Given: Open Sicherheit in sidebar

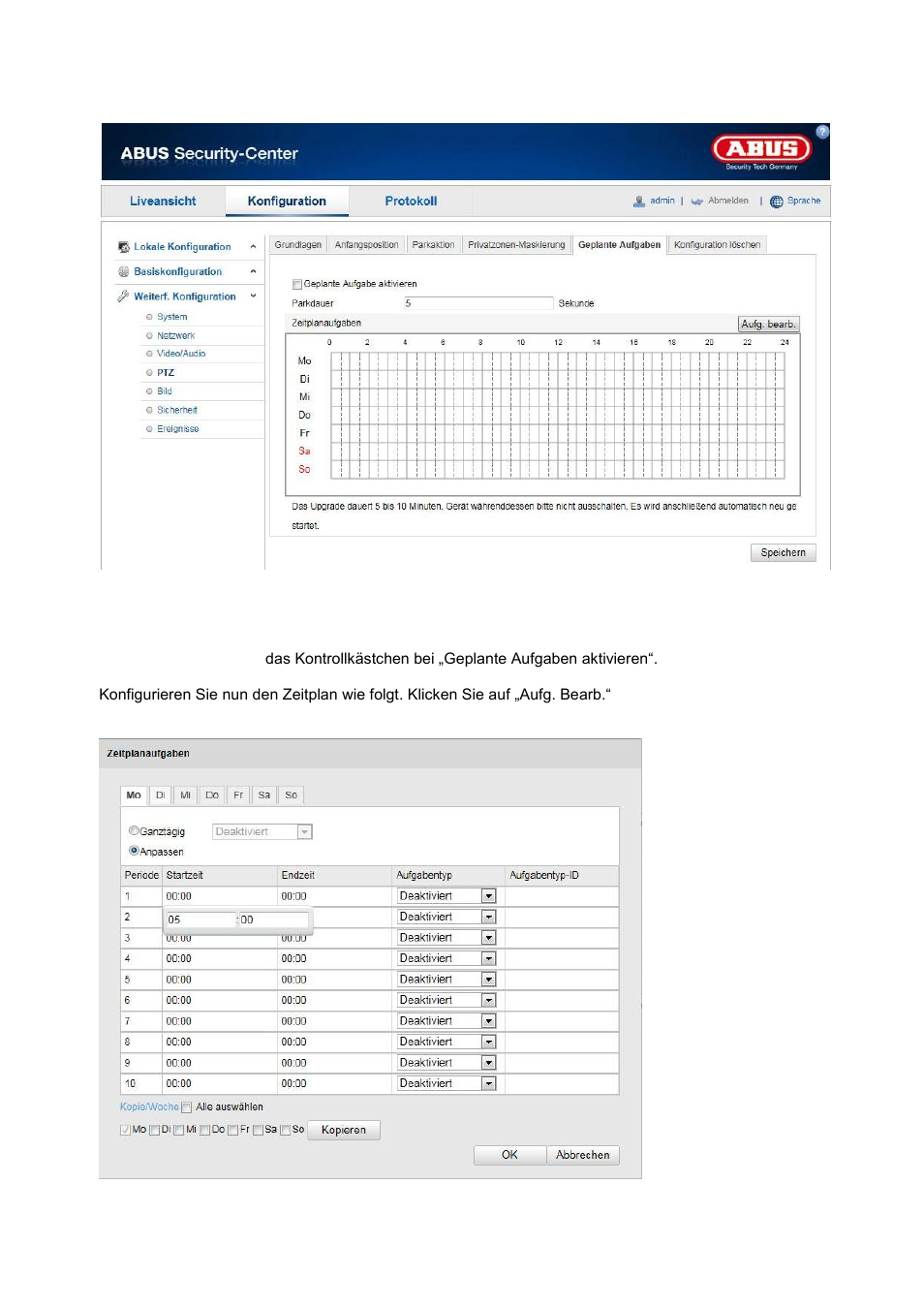Looking at the screenshot, I should [177, 410].
